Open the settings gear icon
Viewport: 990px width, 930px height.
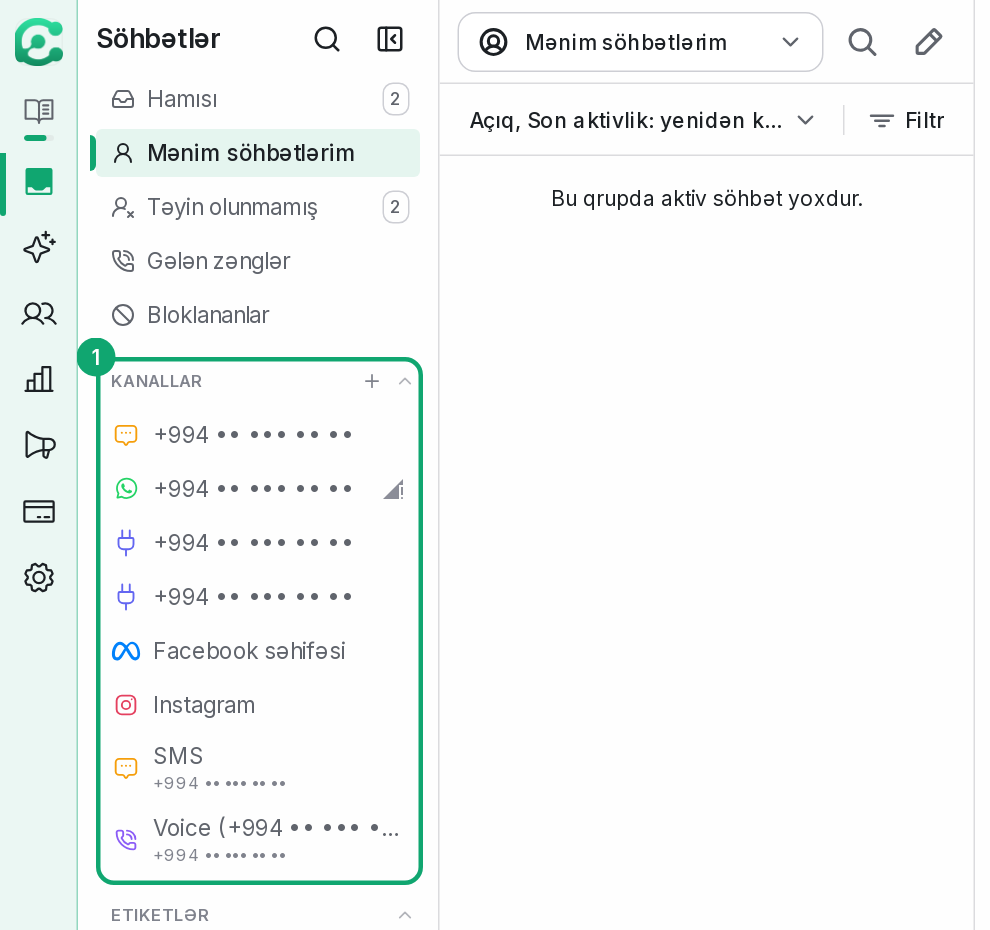(x=39, y=577)
